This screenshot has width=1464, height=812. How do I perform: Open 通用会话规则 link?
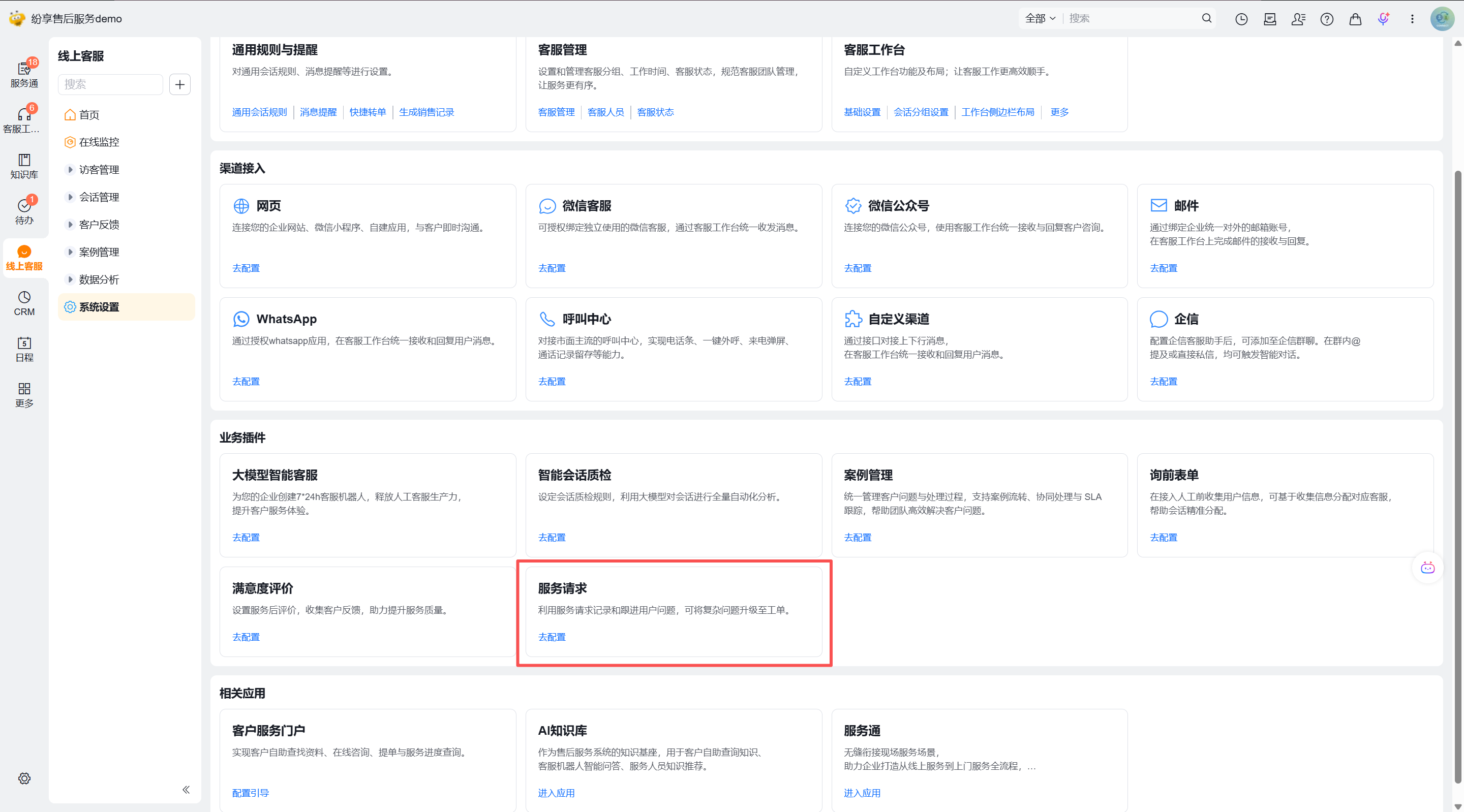click(x=260, y=112)
